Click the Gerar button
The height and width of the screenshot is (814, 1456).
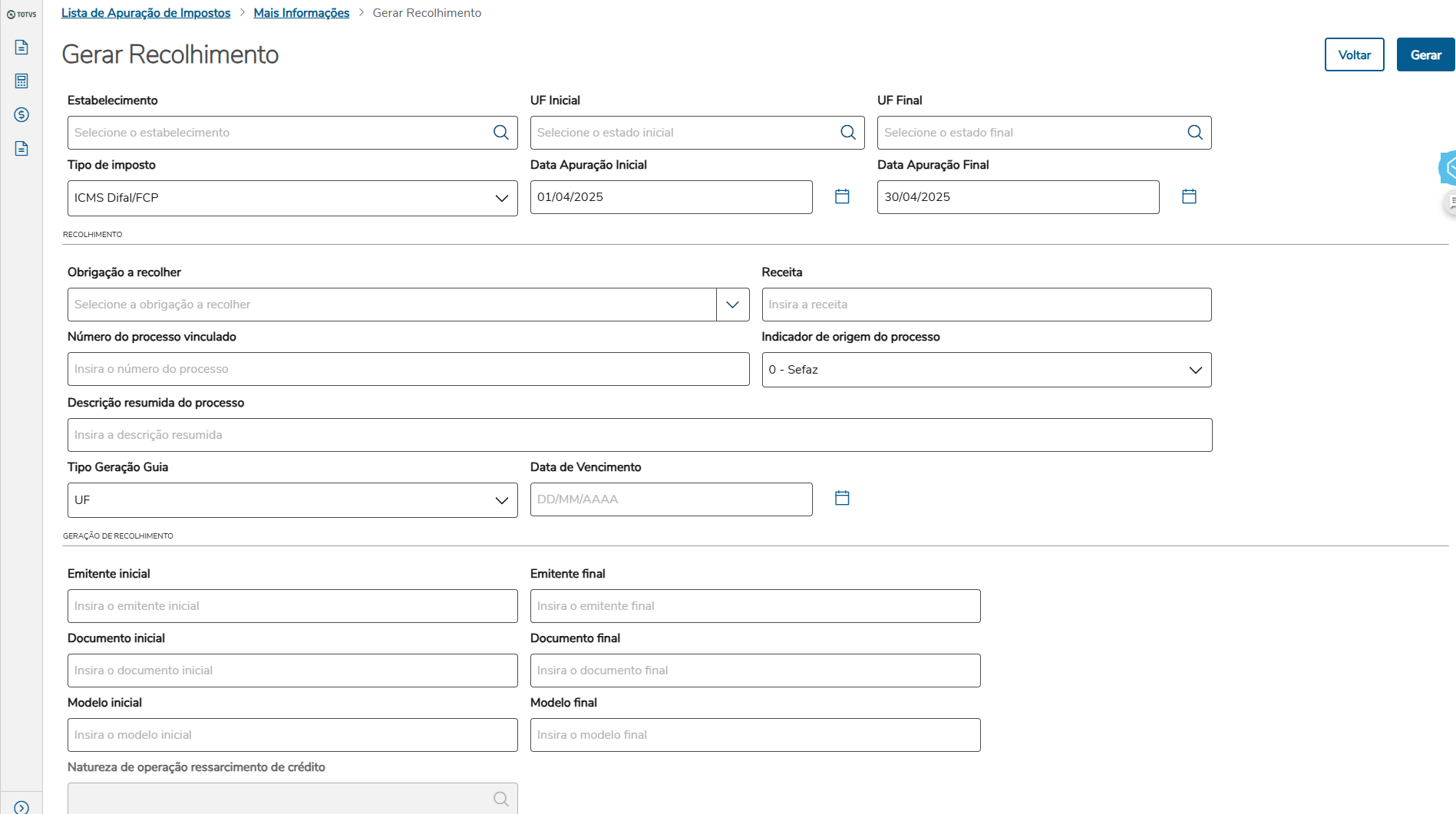[1425, 54]
